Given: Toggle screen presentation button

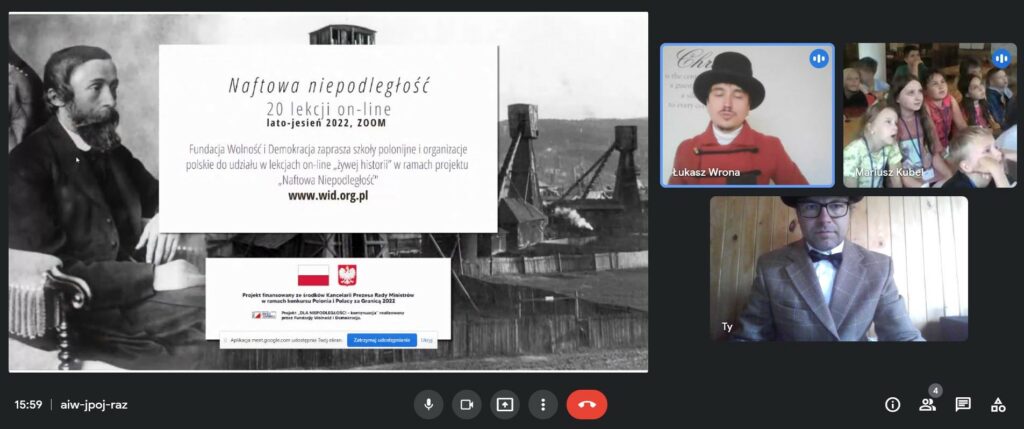Looking at the screenshot, I should coord(505,404).
